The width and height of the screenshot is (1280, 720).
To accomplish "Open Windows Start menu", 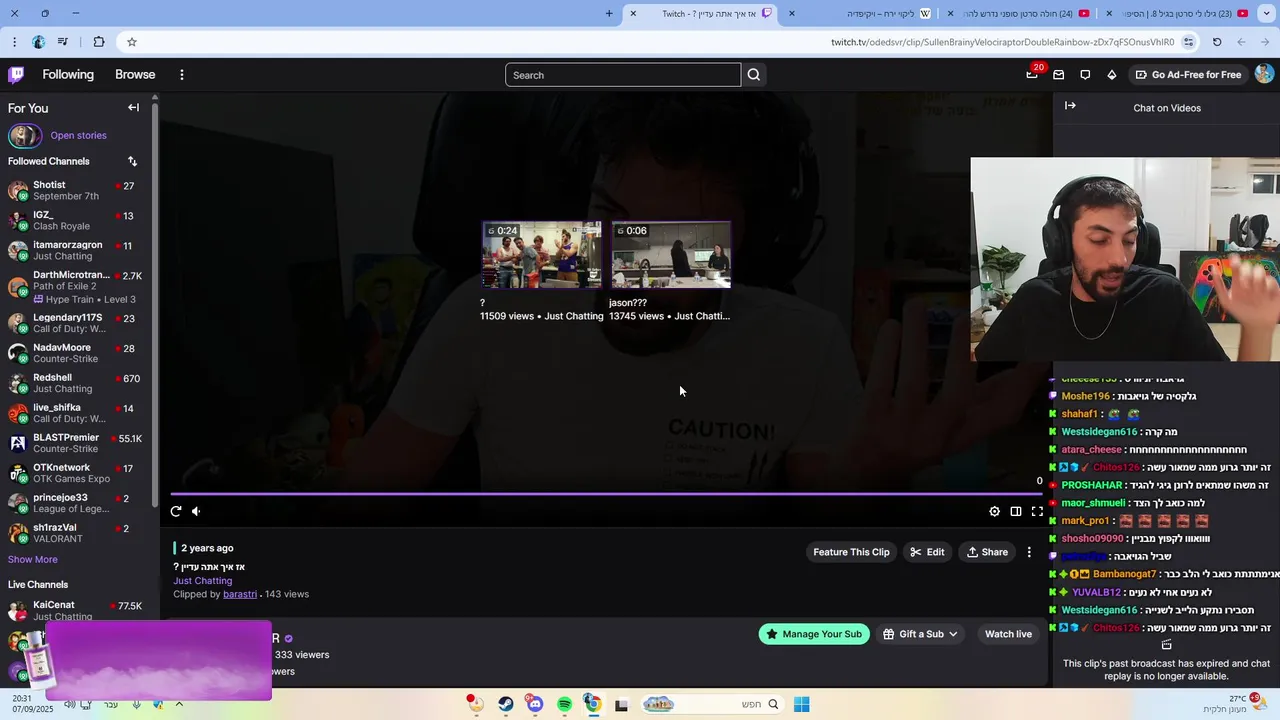I will (x=801, y=704).
